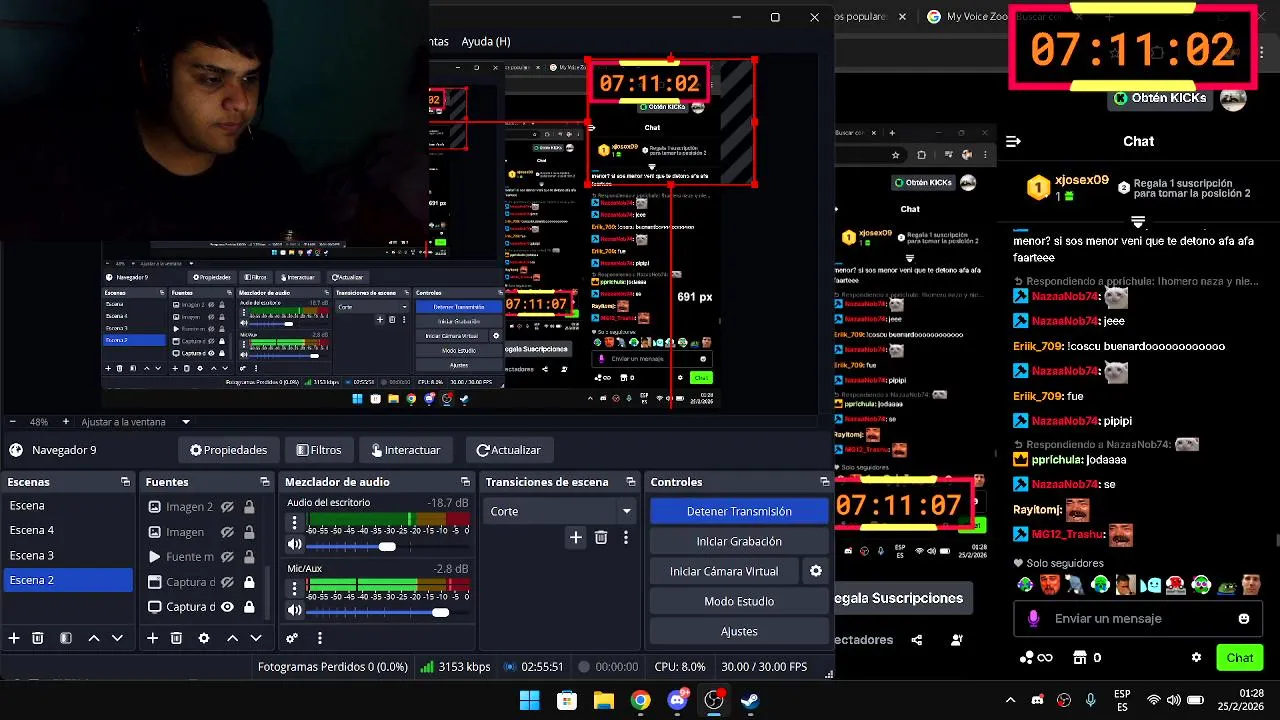Open Mic/Aux three-dot menu
This screenshot has width=1280, height=720.
(x=294, y=588)
